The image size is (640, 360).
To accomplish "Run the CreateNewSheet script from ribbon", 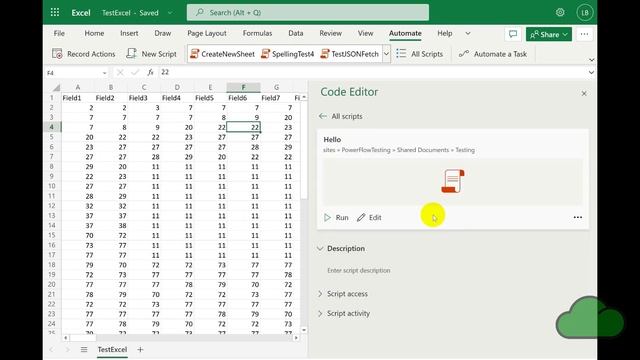I will (x=222, y=54).
